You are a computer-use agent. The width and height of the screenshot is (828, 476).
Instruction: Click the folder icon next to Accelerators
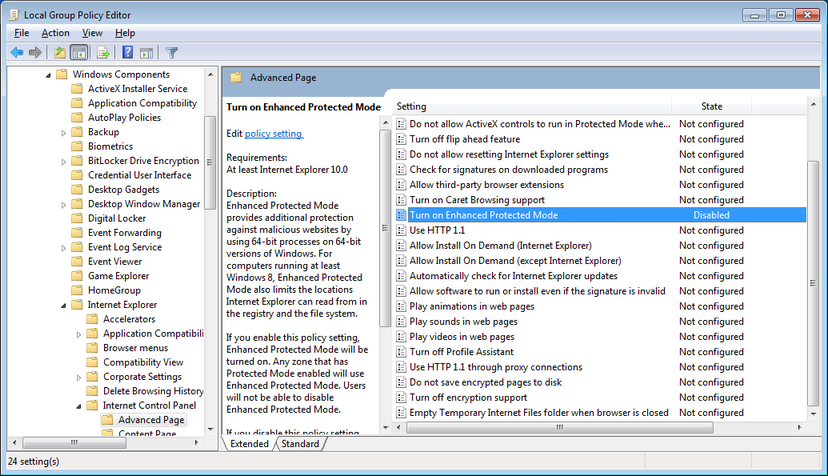click(x=92, y=319)
